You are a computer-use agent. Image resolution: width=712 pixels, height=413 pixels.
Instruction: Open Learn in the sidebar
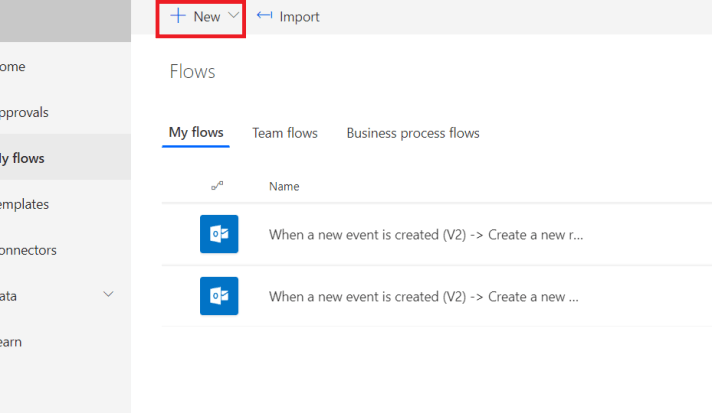pos(12,342)
